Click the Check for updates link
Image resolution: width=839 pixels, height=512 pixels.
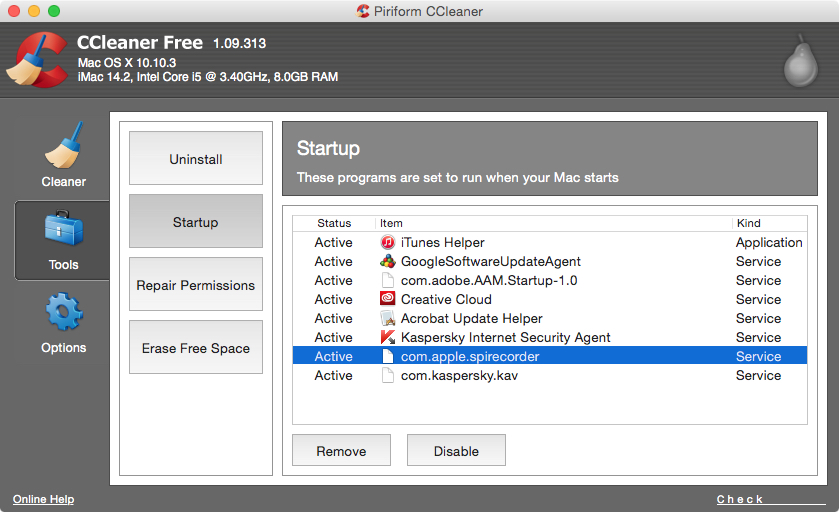(x=771, y=499)
